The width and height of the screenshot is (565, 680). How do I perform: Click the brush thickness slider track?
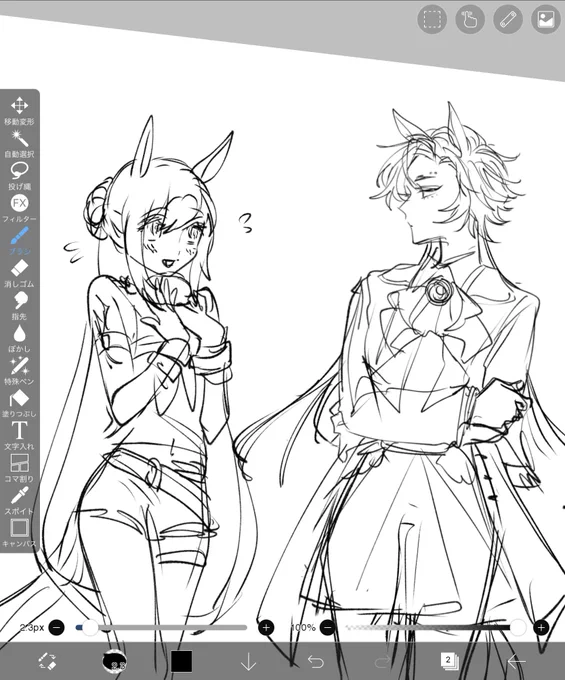click(x=161, y=628)
